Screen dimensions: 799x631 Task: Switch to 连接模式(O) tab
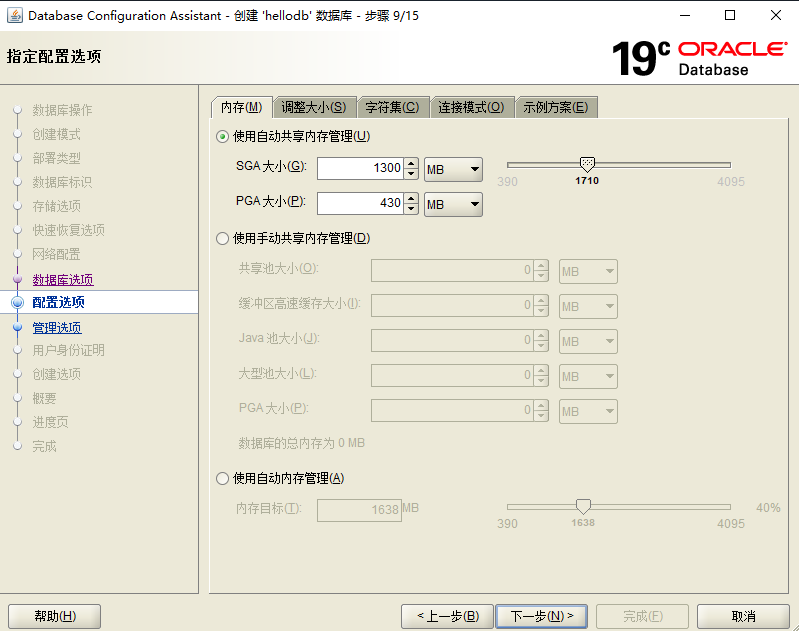471,107
